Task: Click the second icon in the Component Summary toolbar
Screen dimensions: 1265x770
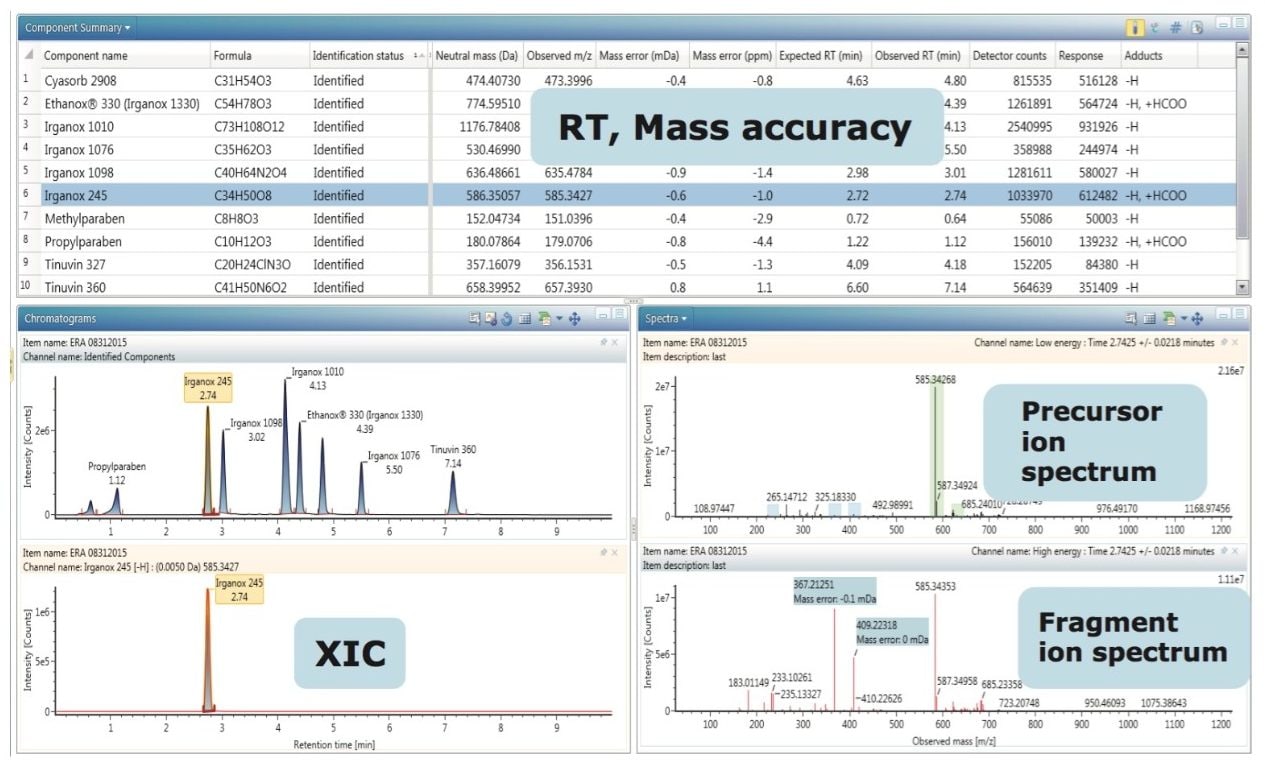Action: pyautogui.click(x=1155, y=27)
